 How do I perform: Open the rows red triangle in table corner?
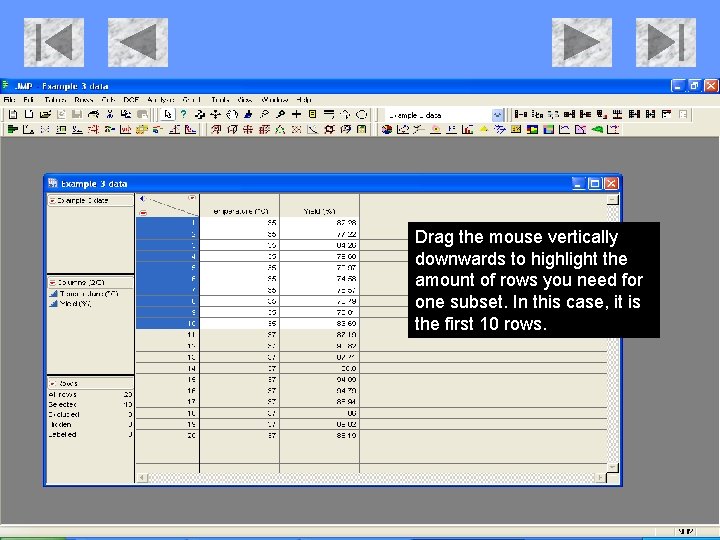tap(143, 213)
